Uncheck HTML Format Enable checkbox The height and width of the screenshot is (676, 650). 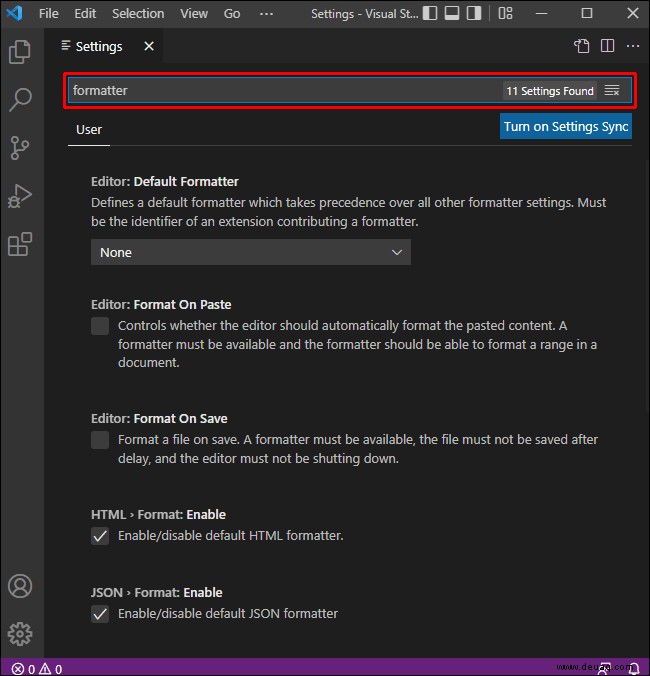click(x=100, y=536)
